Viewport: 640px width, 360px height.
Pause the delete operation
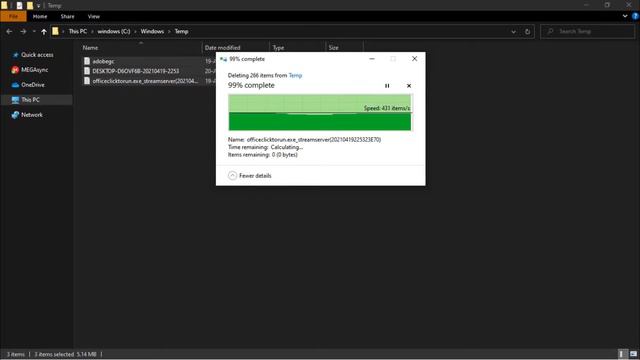pos(387,86)
